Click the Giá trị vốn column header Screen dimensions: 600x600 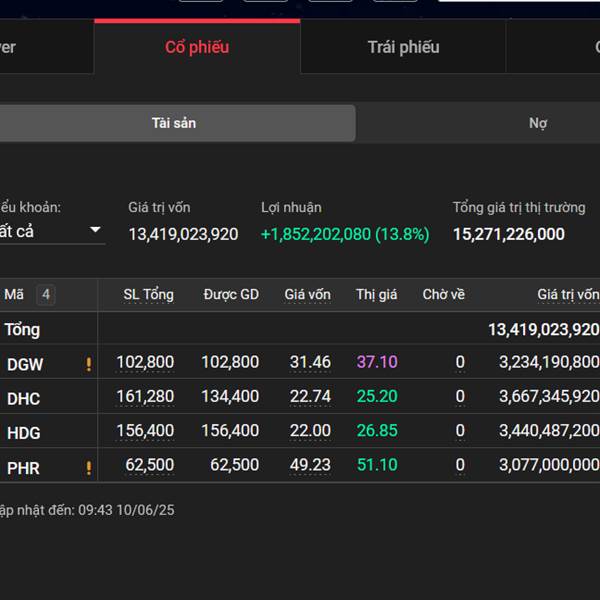568,295
